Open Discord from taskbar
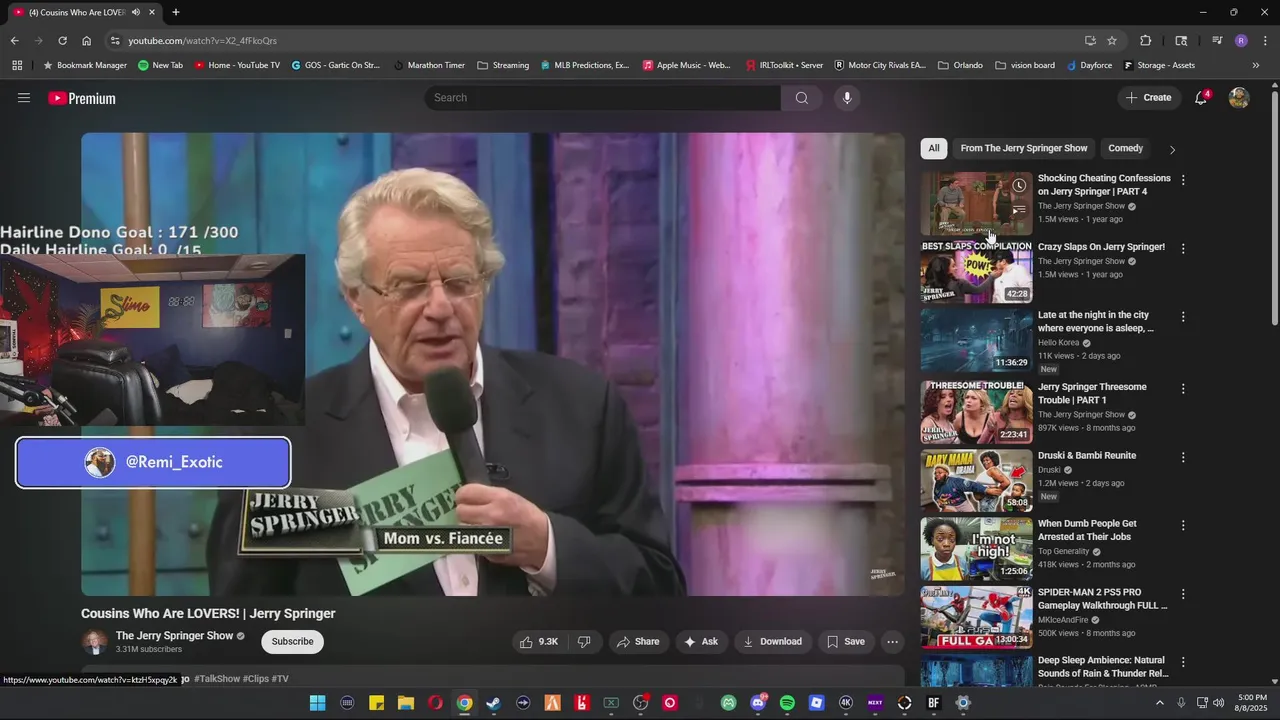The height and width of the screenshot is (720, 1280). [758, 703]
